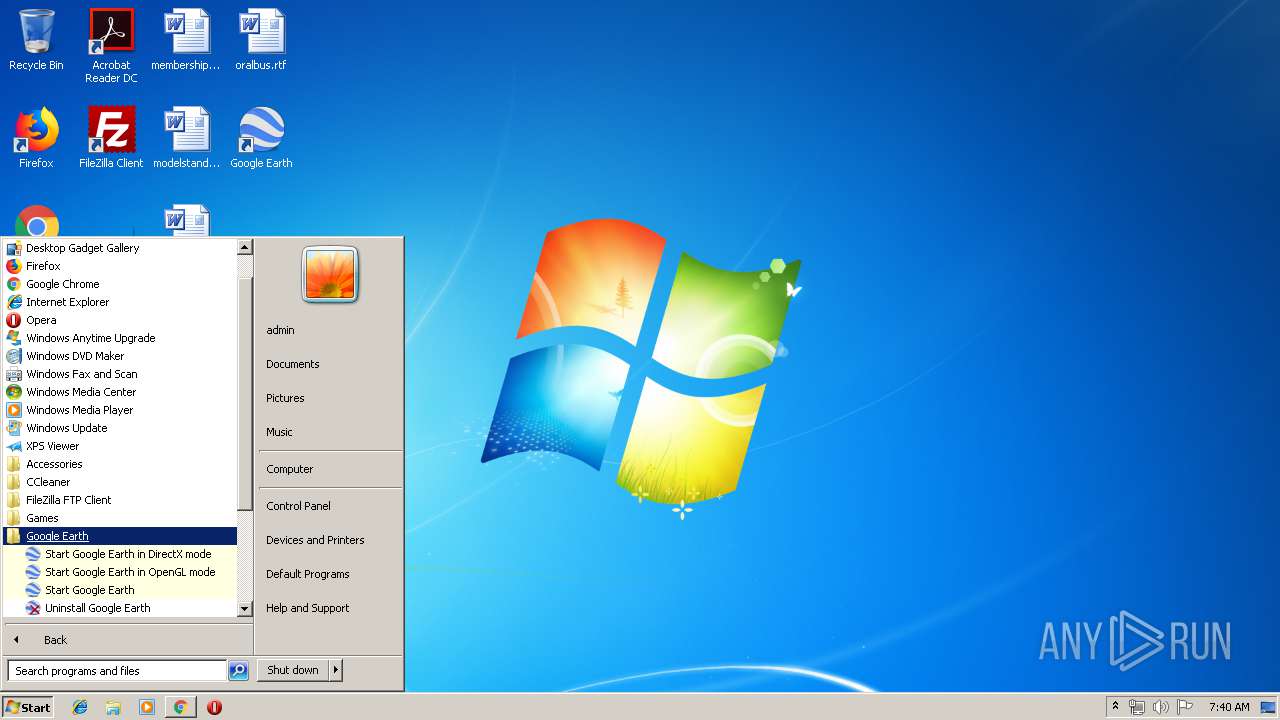The image size is (1280, 720).
Task: Launch Windows Media Player from programs list
Action: point(120,410)
